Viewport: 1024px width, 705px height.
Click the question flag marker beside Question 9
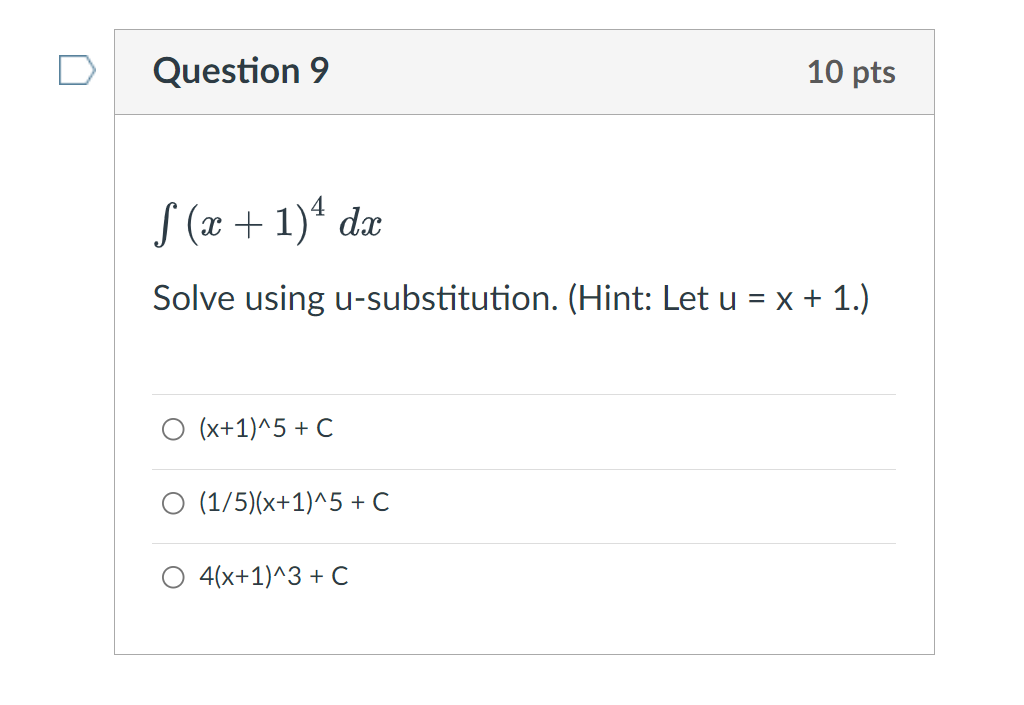tap(78, 69)
